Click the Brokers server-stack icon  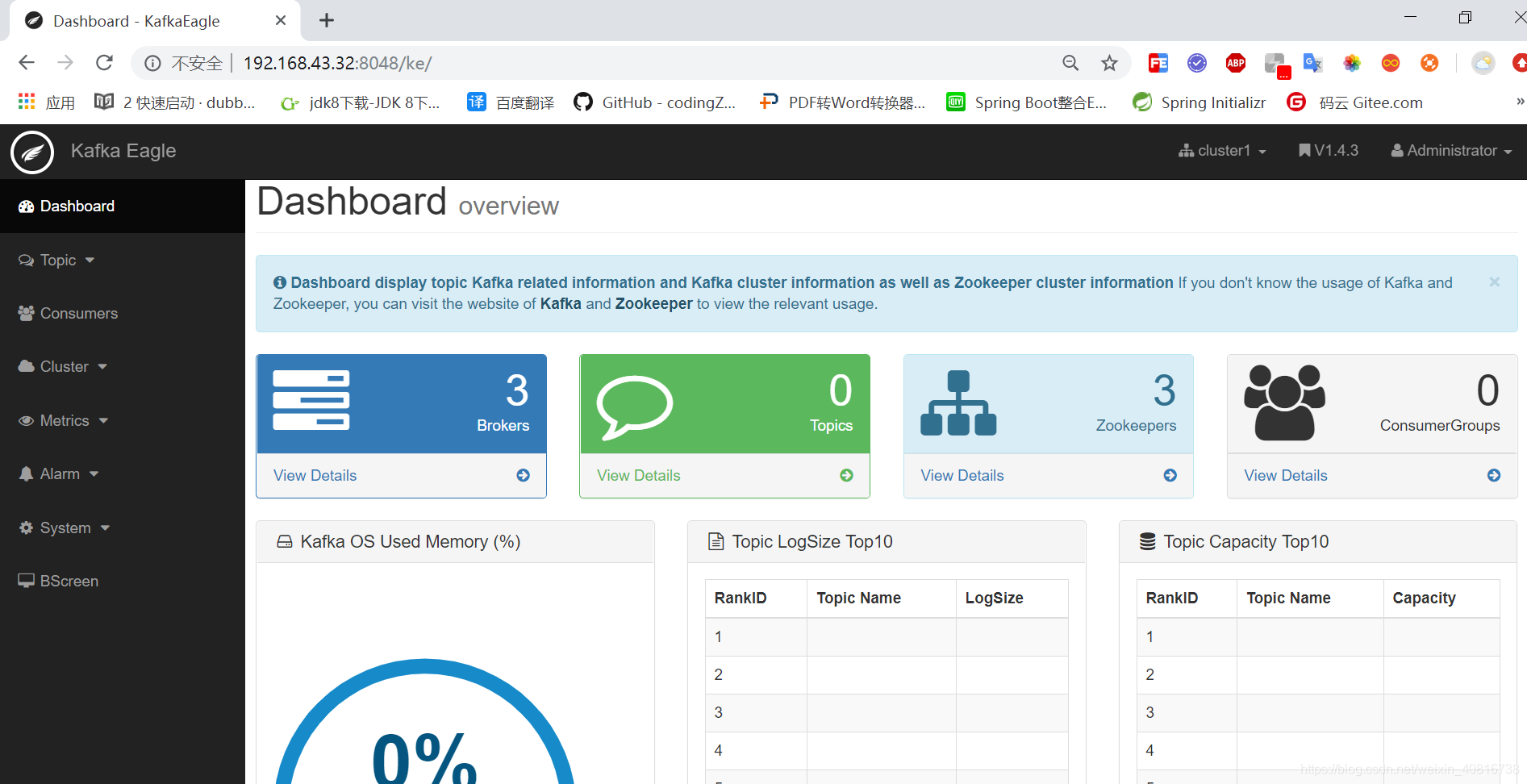[311, 400]
